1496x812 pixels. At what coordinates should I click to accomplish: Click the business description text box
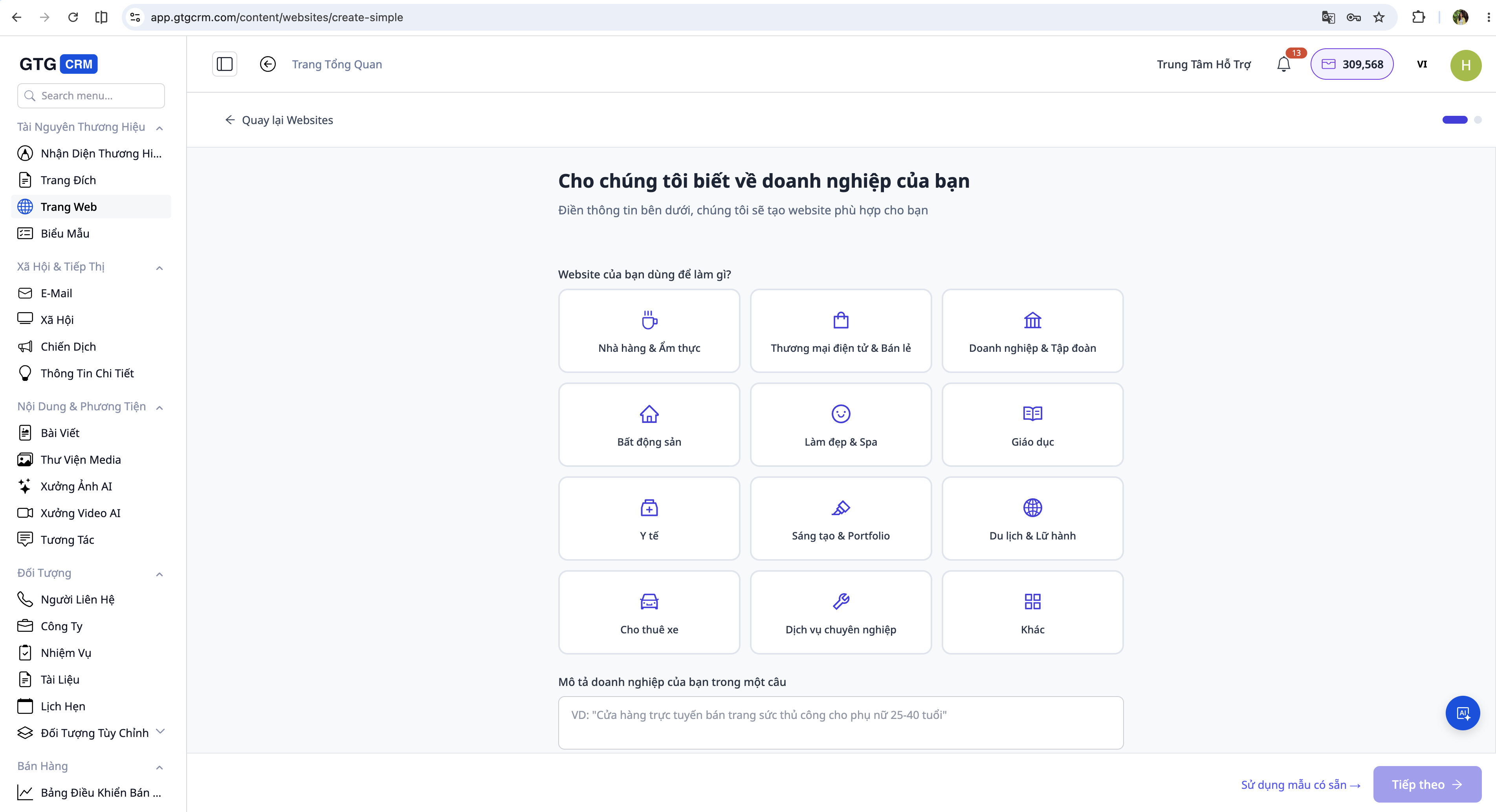840,722
